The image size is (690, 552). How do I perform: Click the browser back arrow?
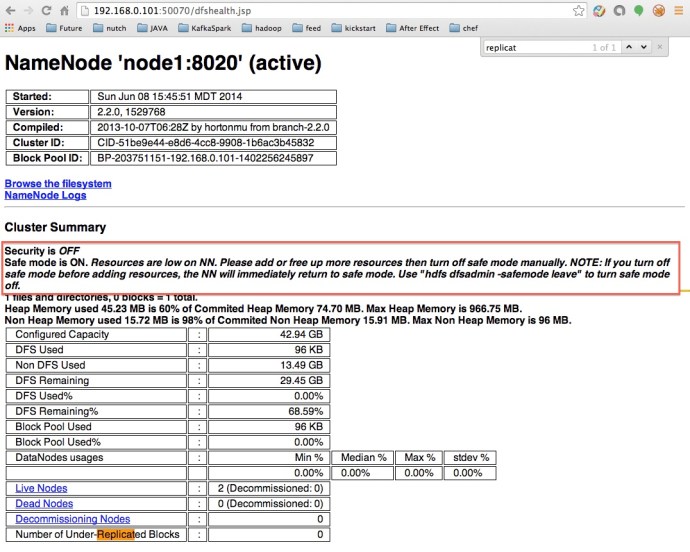tap(10, 10)
